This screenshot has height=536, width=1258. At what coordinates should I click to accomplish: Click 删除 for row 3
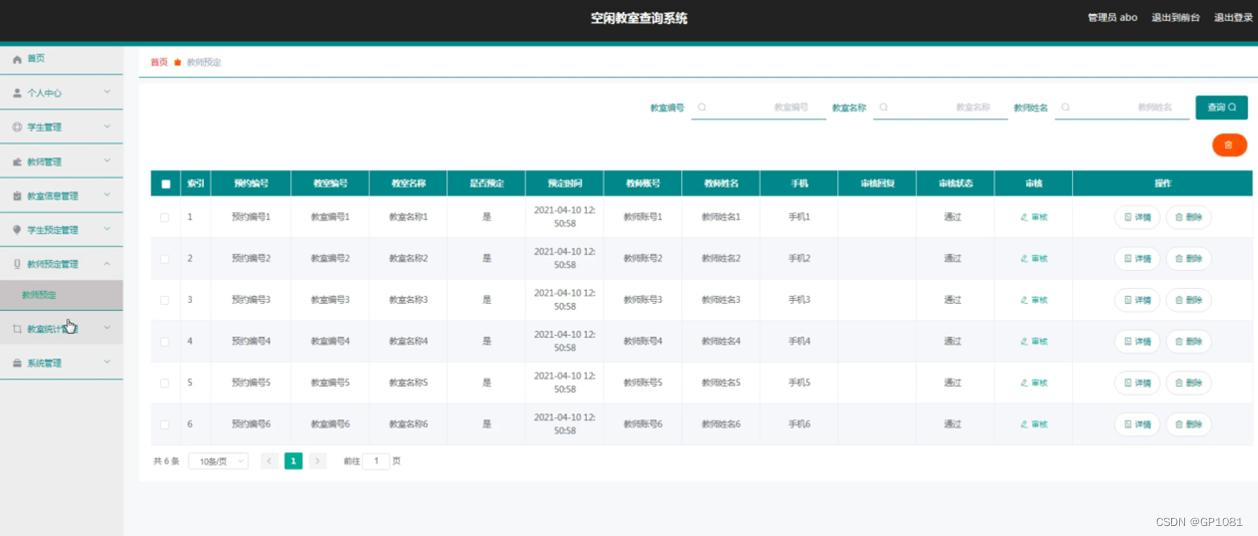click(x=1188, y=300)
